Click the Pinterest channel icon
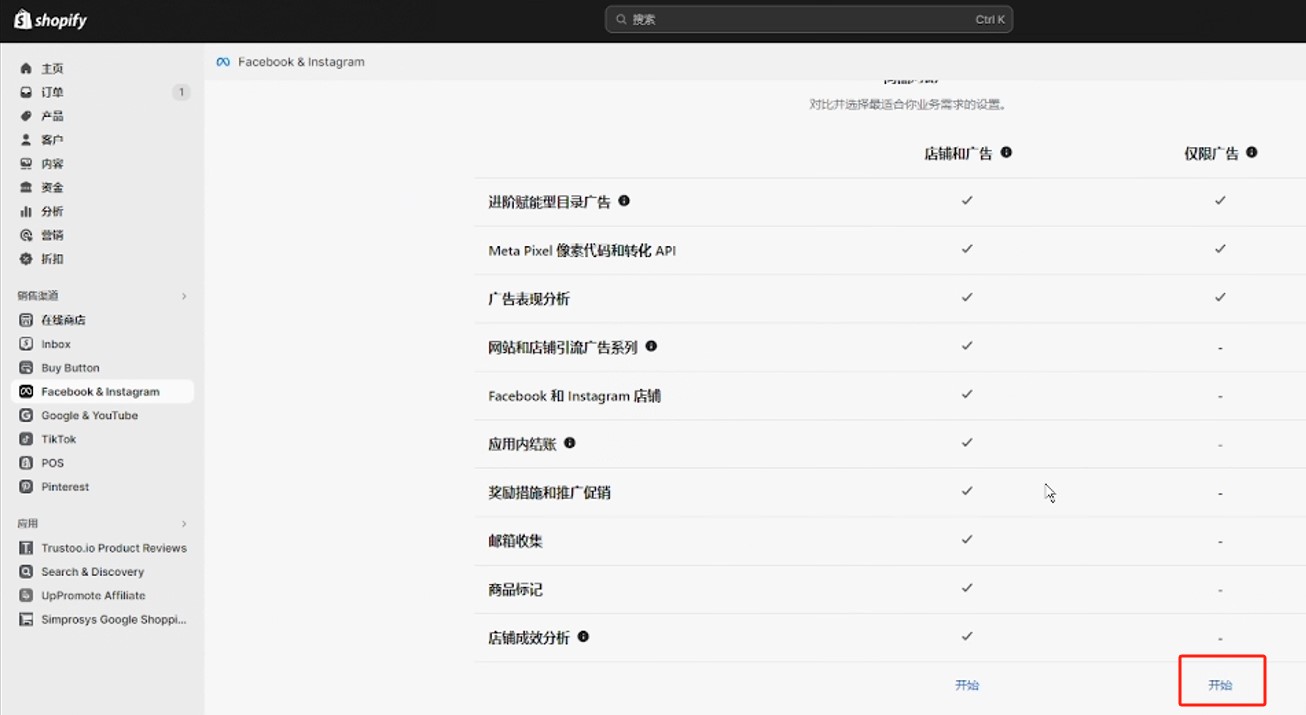 pos(26,487)
